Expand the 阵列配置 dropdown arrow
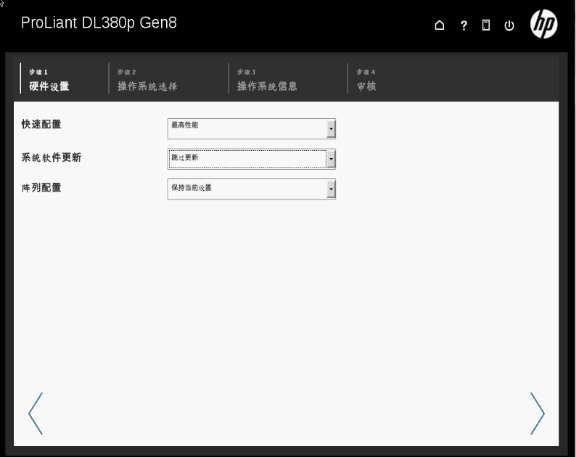This screenshot has height=457, width=576. 331,189
